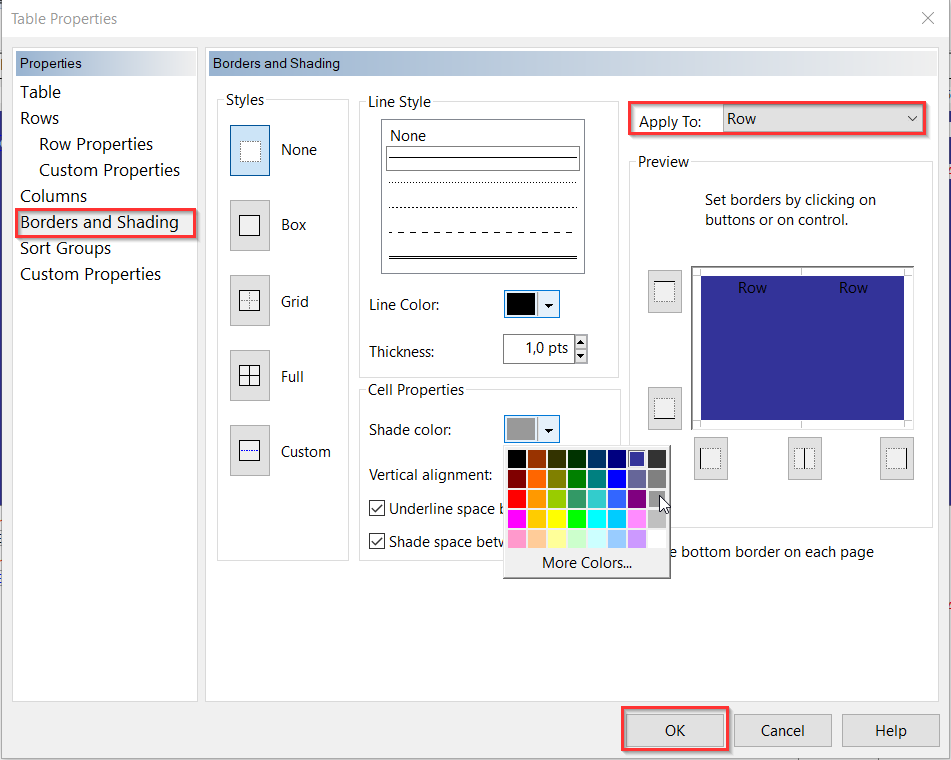Select the Custom border style icon
Screen dimensions: 951x760
point(250,452)
